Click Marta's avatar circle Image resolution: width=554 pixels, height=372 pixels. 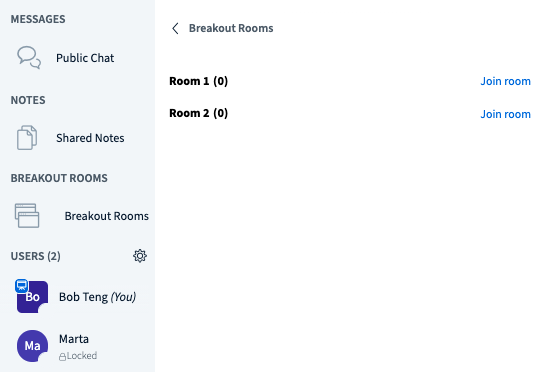pyautogui.click(x=32, y=346)
